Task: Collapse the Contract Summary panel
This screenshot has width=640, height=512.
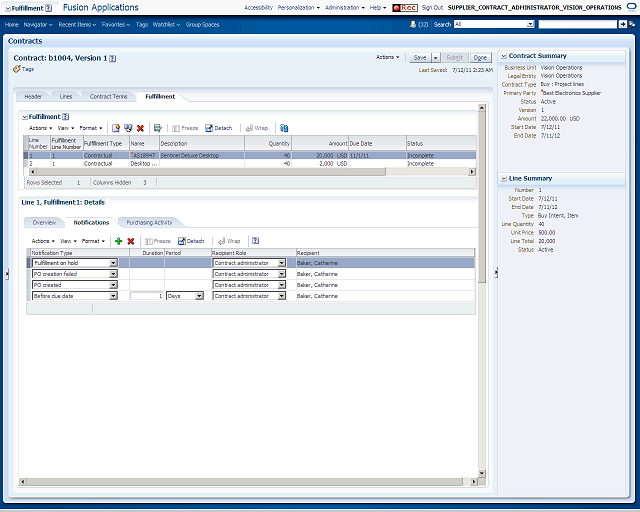Action: [504, 56]
